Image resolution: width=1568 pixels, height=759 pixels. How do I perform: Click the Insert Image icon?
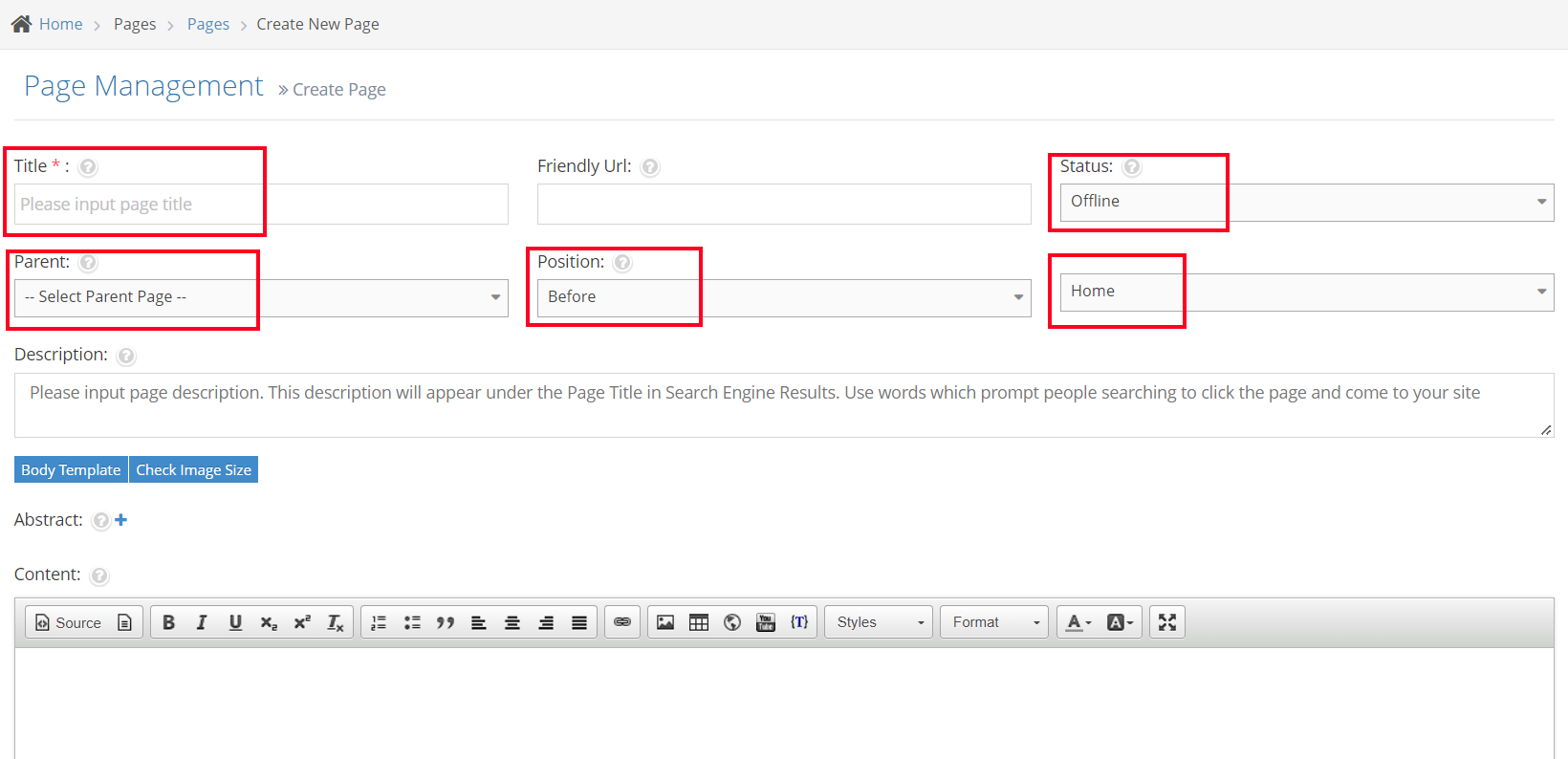pos(665,622)
